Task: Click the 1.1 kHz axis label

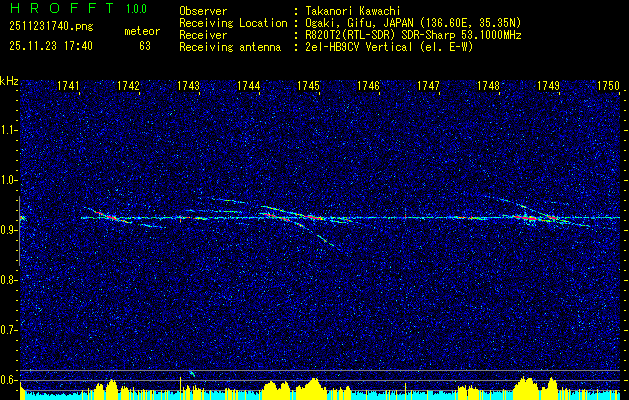Action: coord(9,131)
